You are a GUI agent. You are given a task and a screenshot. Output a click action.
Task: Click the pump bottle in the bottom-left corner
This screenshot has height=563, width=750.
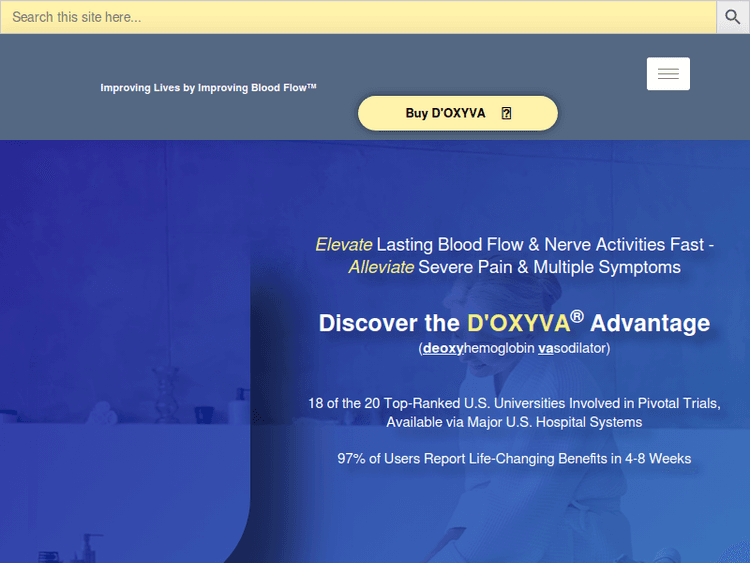click(x=91, y=548)
